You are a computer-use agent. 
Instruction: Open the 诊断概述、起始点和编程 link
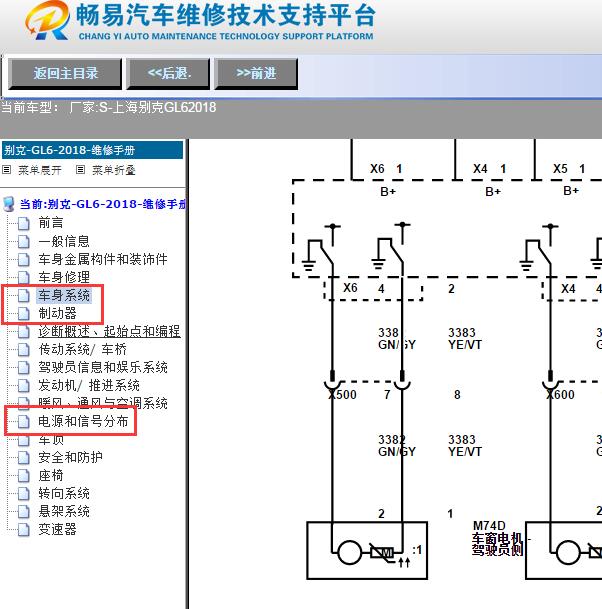(109, 331)
